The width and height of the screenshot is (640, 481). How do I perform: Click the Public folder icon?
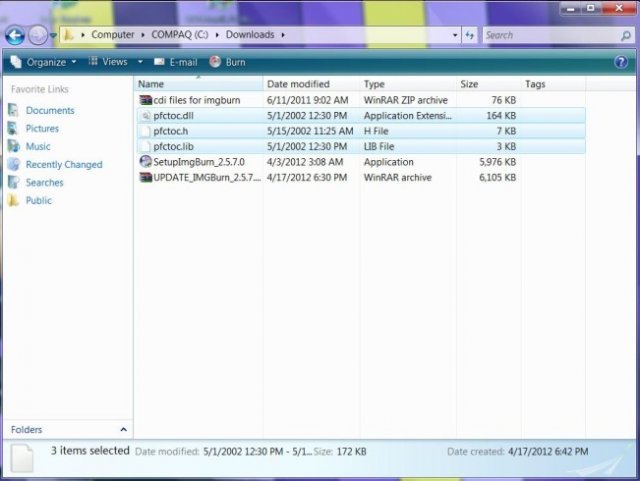pyautogui.click(x=13, y=200)
